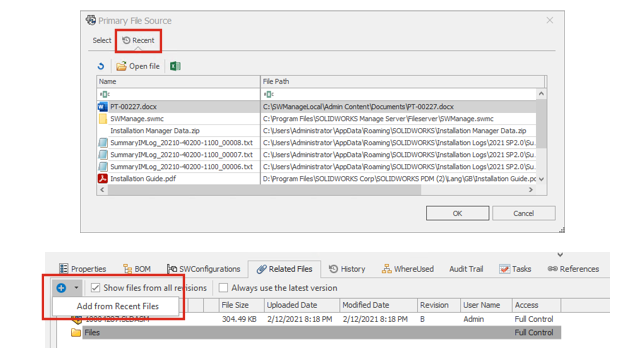Choose Add from Recent Files
The image size is (640, 360).
tap(118, 306)
